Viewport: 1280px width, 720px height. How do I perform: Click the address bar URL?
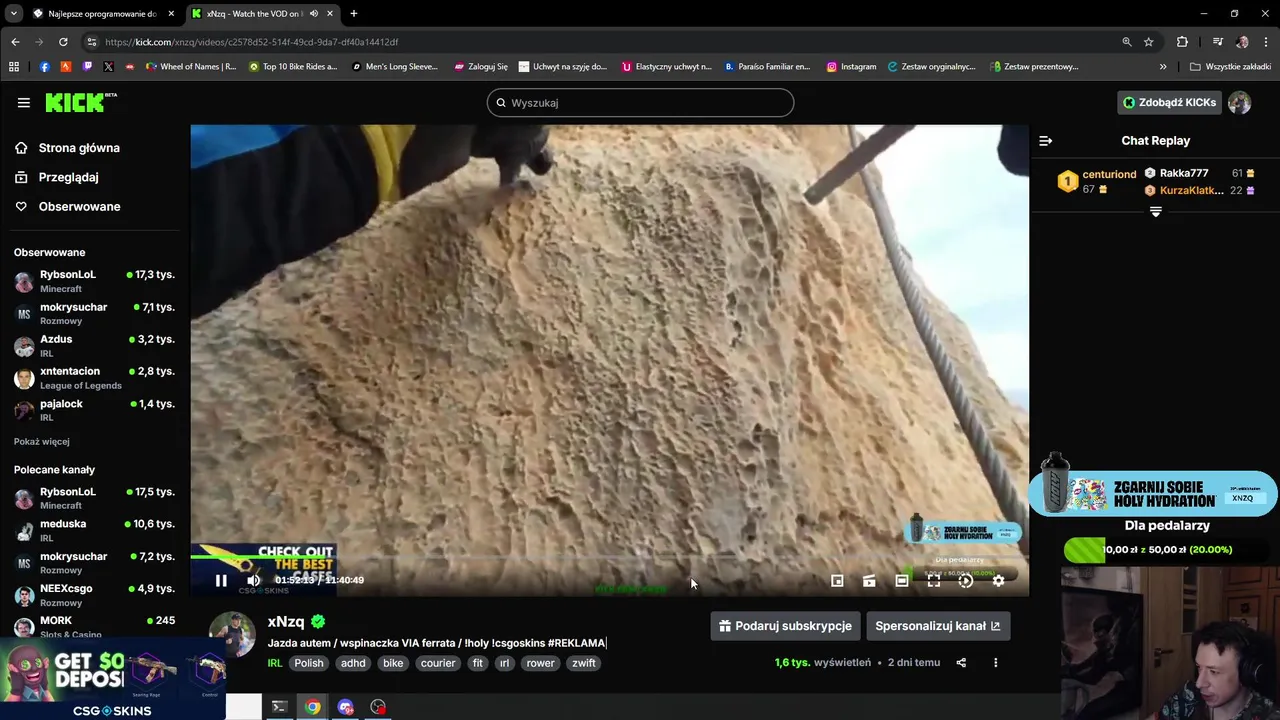(252, 42)
